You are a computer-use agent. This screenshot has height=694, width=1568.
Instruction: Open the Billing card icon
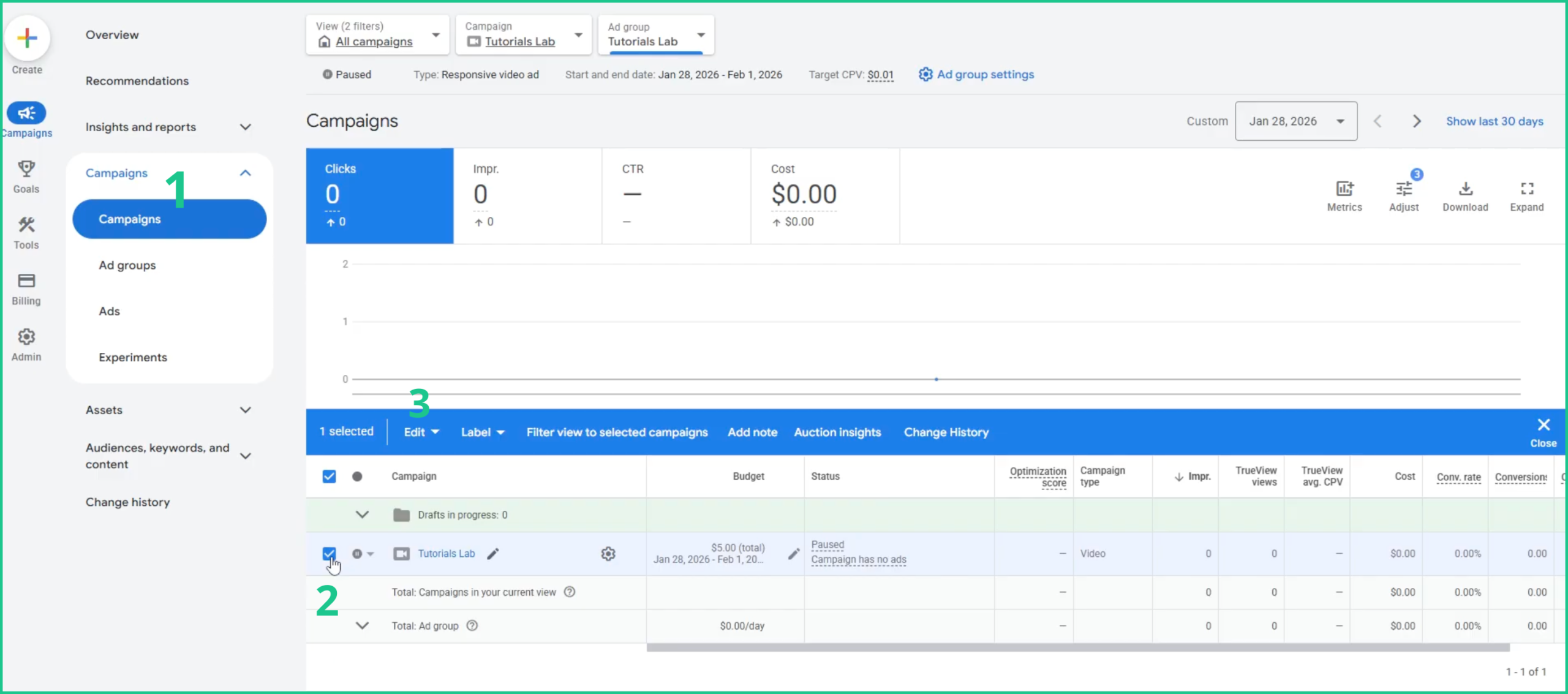click(26, 281)
